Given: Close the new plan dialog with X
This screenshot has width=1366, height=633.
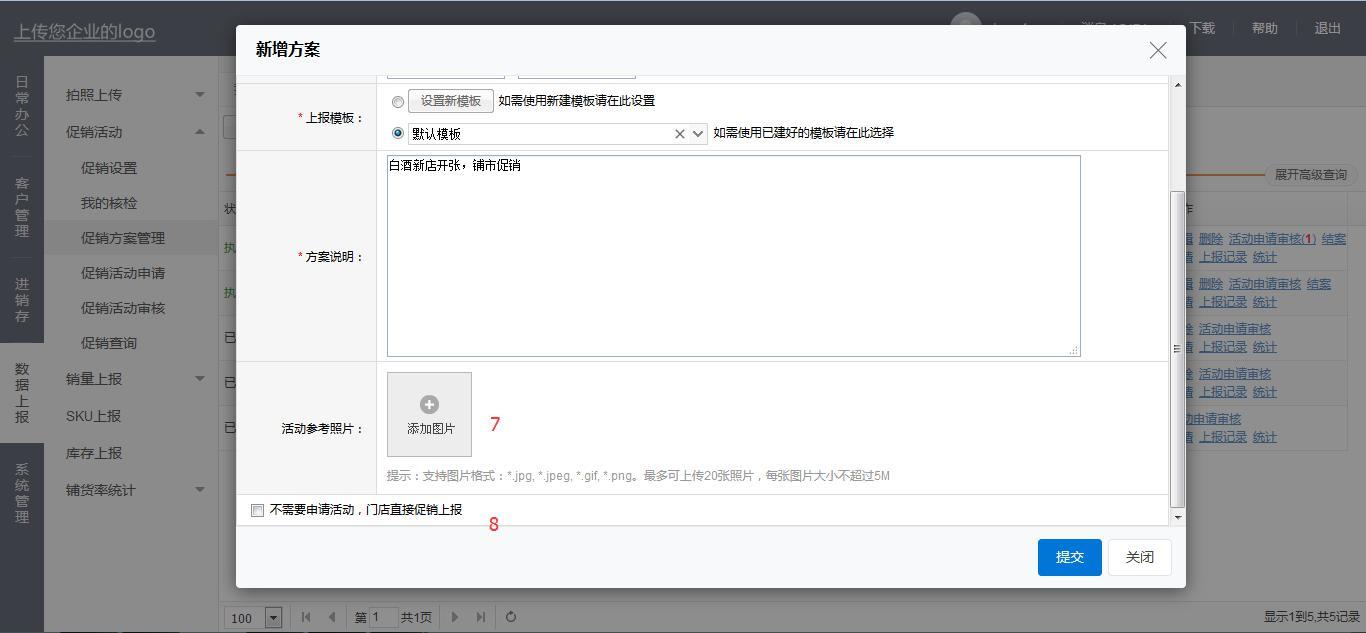Looking at the screenshot, I should (1157, 50).
